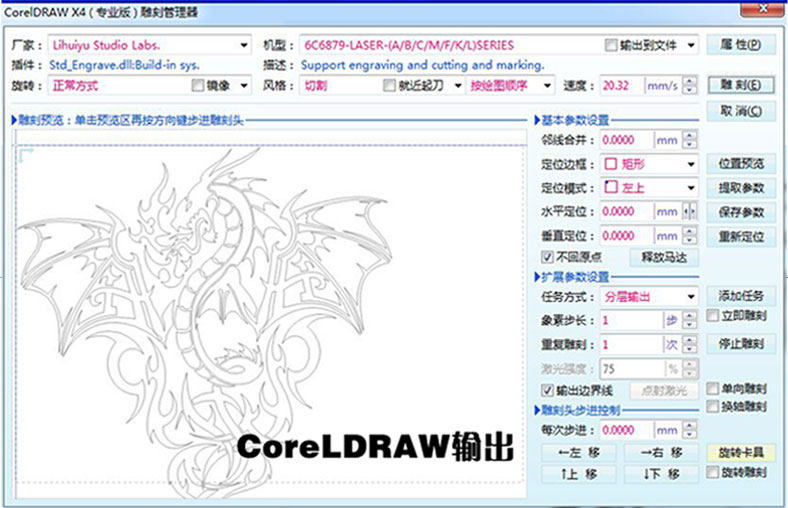Click the 邻线合并 value field
The height and width of the screenshot is (508, 788).
tap(626, 140)
